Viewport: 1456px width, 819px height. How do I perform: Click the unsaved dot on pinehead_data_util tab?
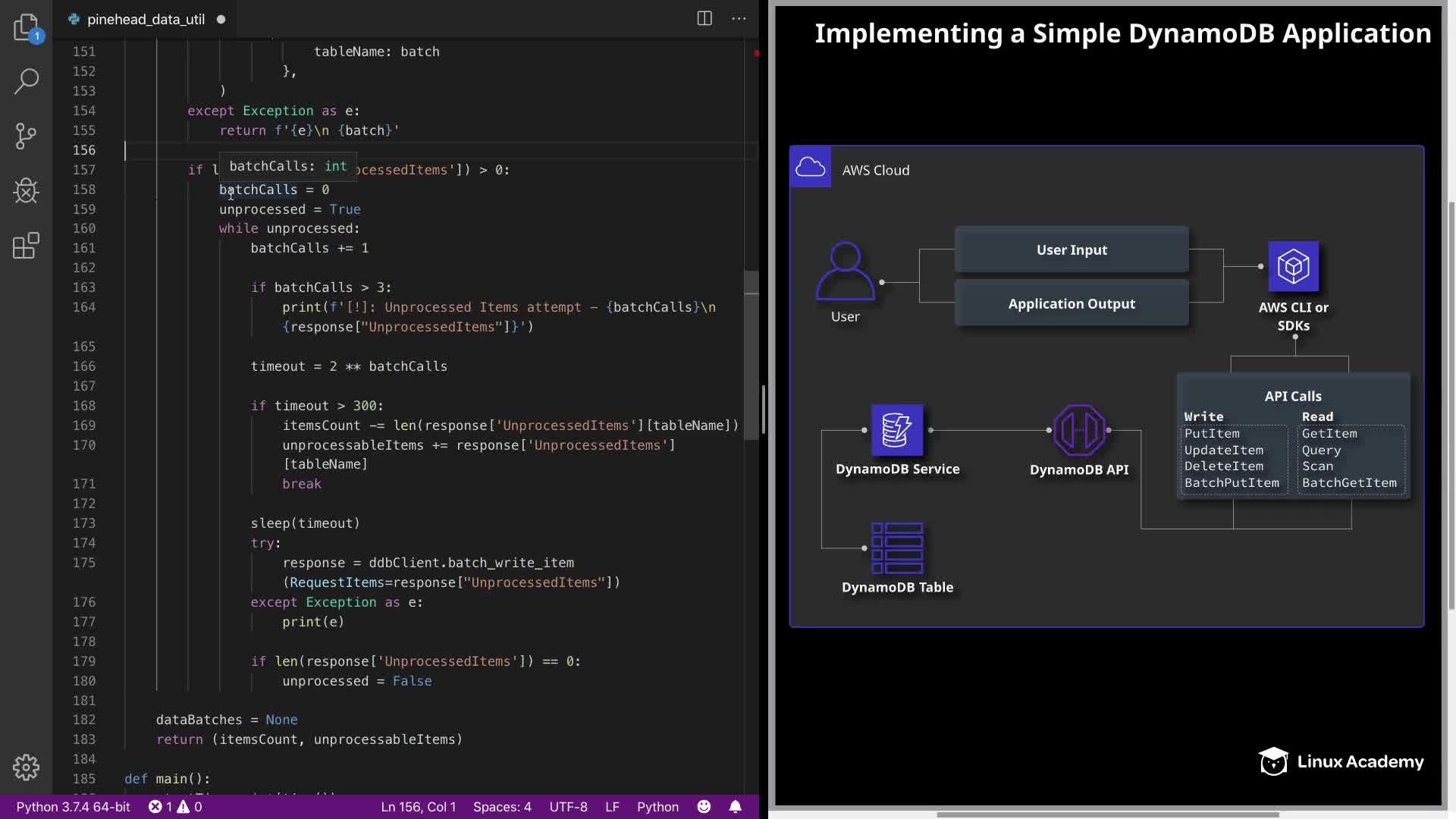(221, 20)
